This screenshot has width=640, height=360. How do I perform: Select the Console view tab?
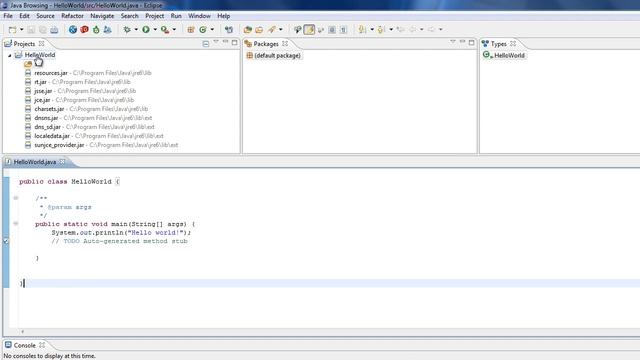pyautogui.click(x=24, y=345)
